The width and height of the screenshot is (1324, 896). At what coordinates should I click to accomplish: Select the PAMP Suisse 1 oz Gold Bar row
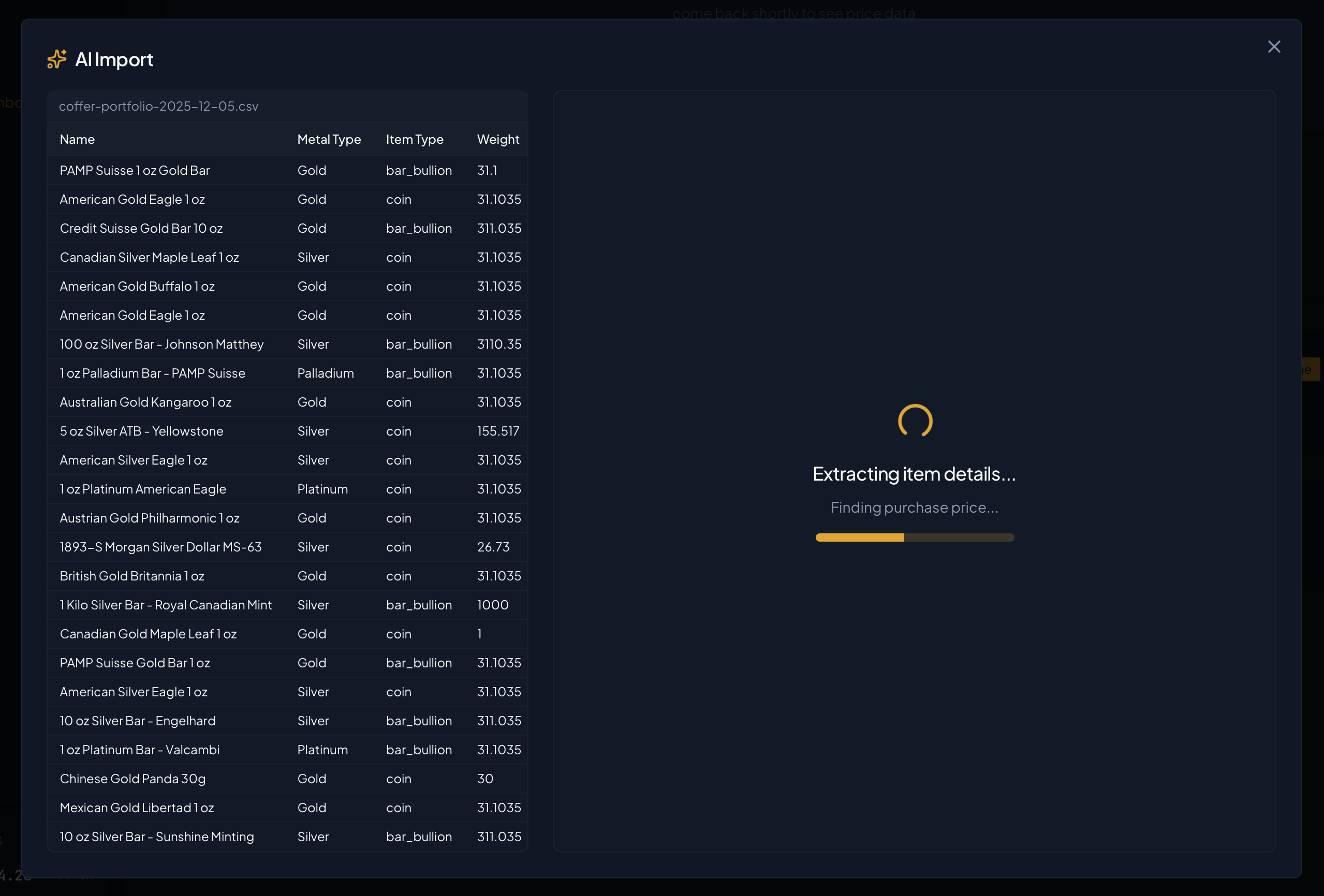(x=228, y=170)
